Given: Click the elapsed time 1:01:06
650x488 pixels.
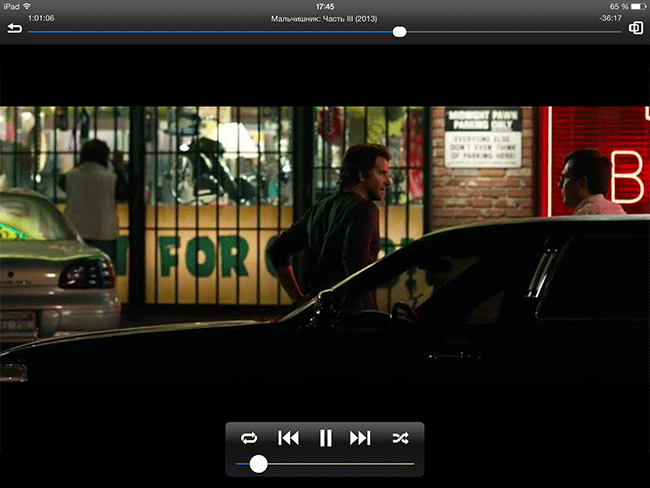Looking at the screenshot, I should point(41,18).
